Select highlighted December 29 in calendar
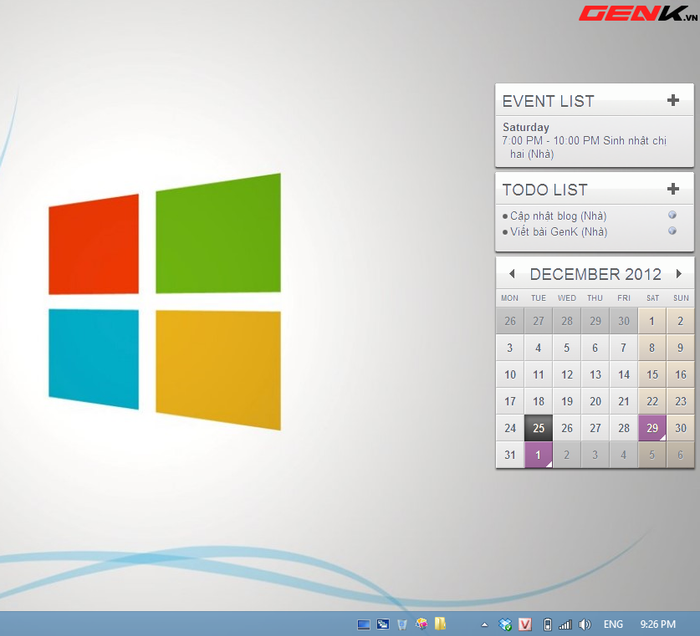This screenshot has width=700, height=636. coord(652,428)
